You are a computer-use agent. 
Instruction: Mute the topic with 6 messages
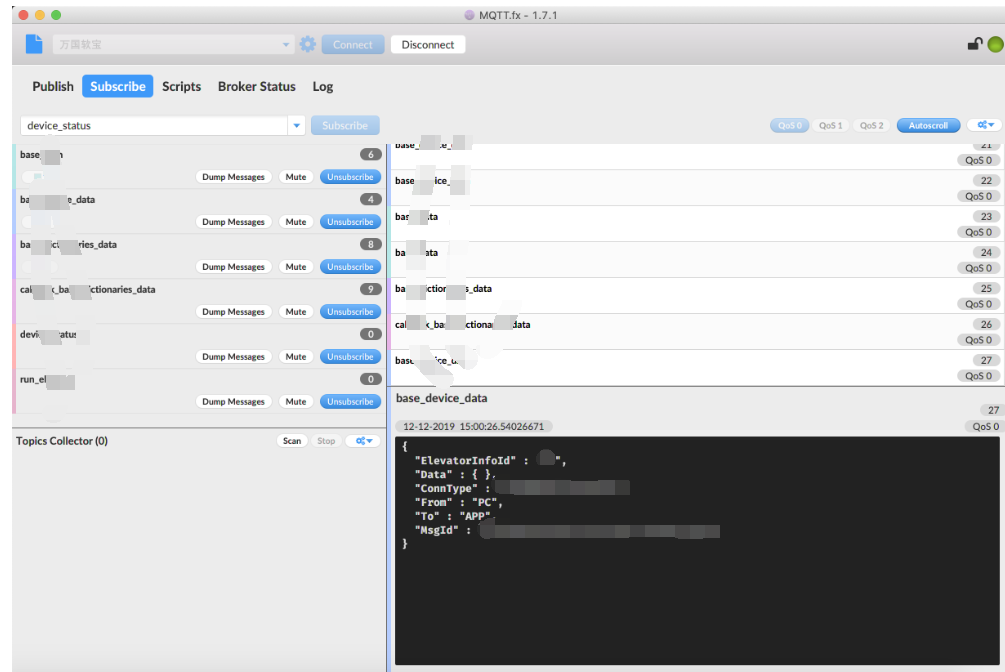coord(295,177)
